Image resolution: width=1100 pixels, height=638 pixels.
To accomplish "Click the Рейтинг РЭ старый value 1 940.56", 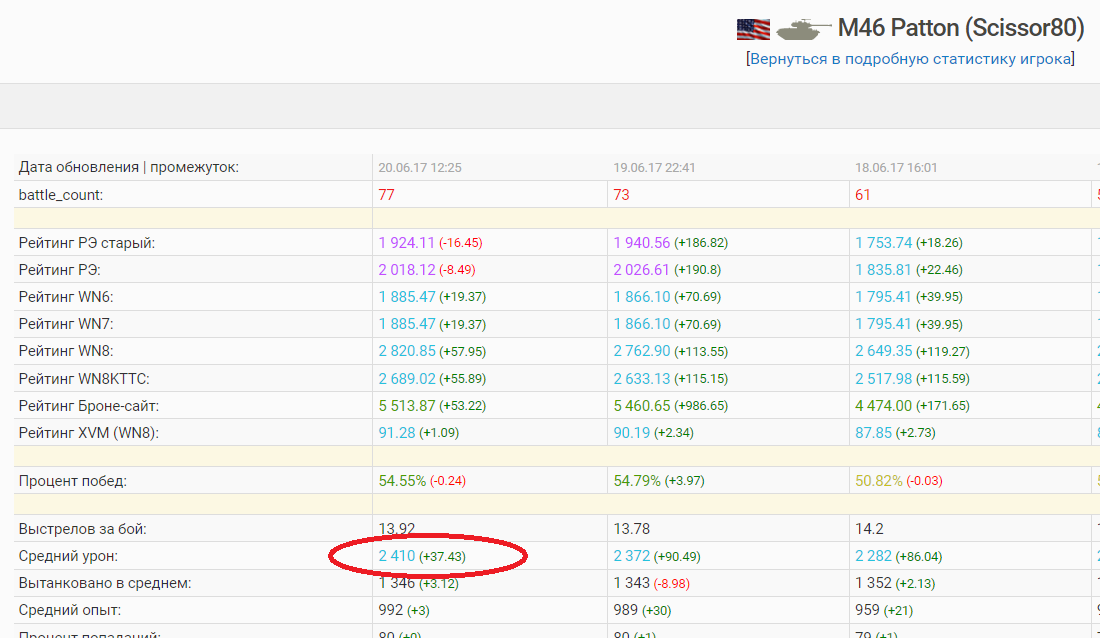I will point(642,243).
